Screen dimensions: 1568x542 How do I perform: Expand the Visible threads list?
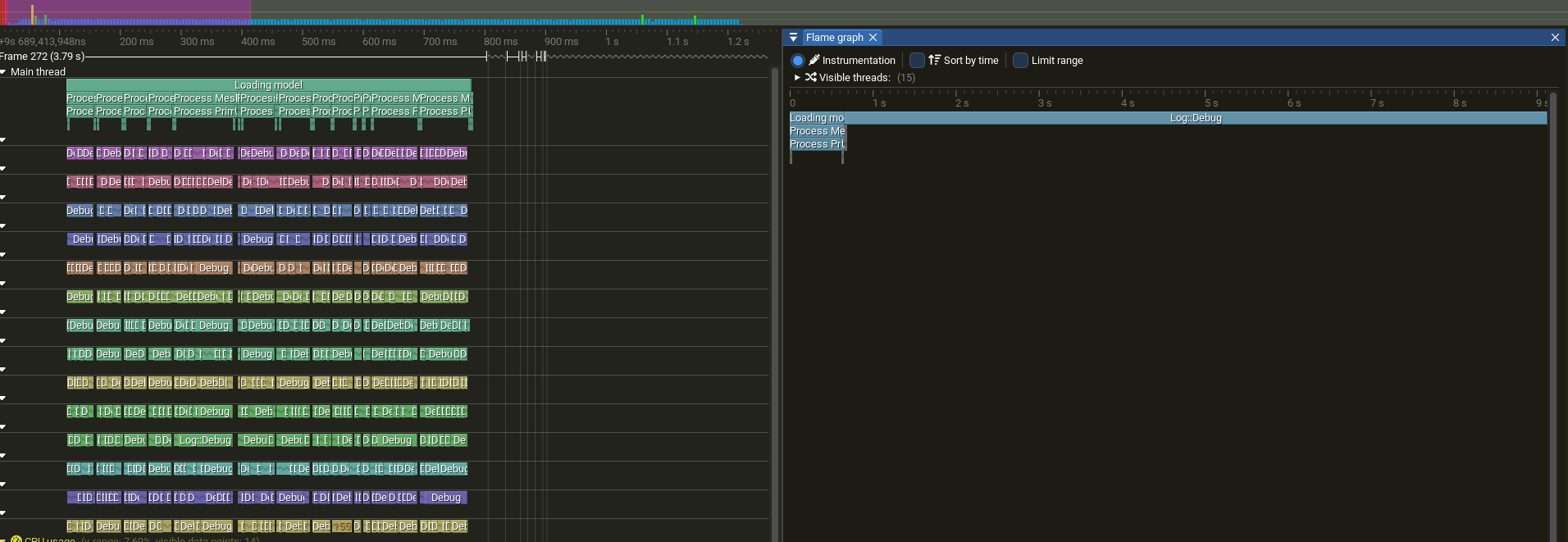click(797, 77)
